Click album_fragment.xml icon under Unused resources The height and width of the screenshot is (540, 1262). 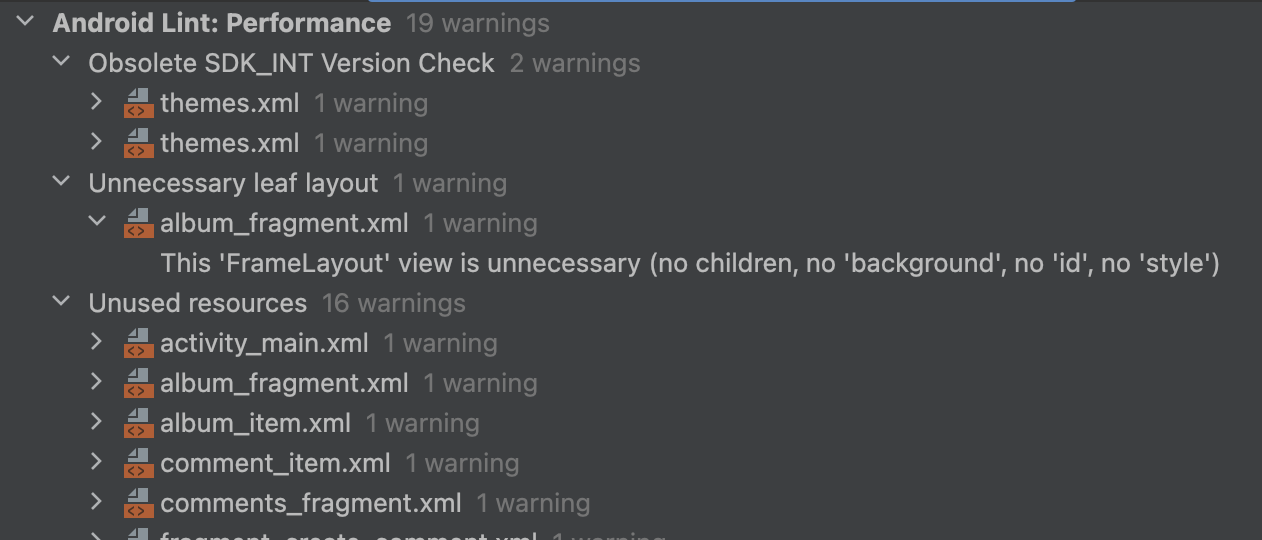(138, 383)
